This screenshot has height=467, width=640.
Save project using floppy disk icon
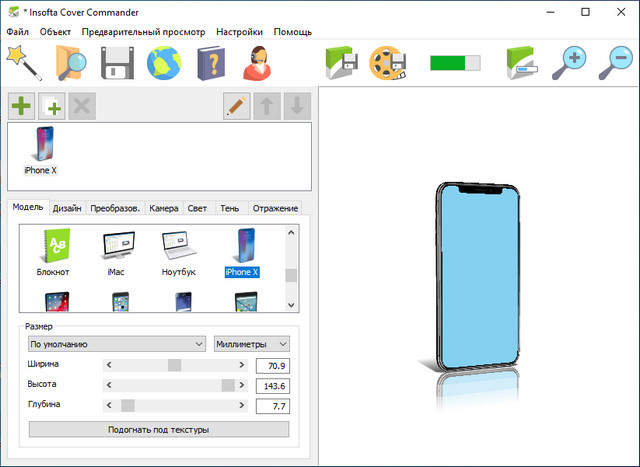[x=116, y=62]
